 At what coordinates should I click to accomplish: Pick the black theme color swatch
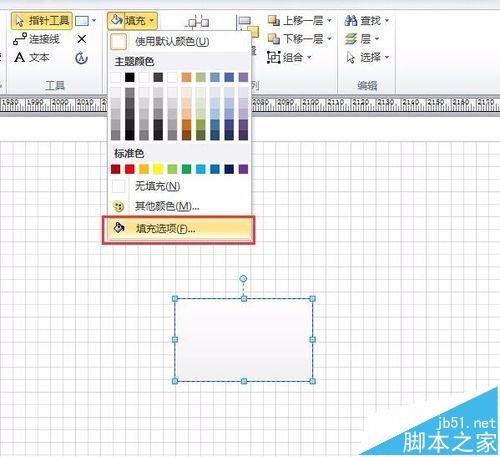click(130, 77)
